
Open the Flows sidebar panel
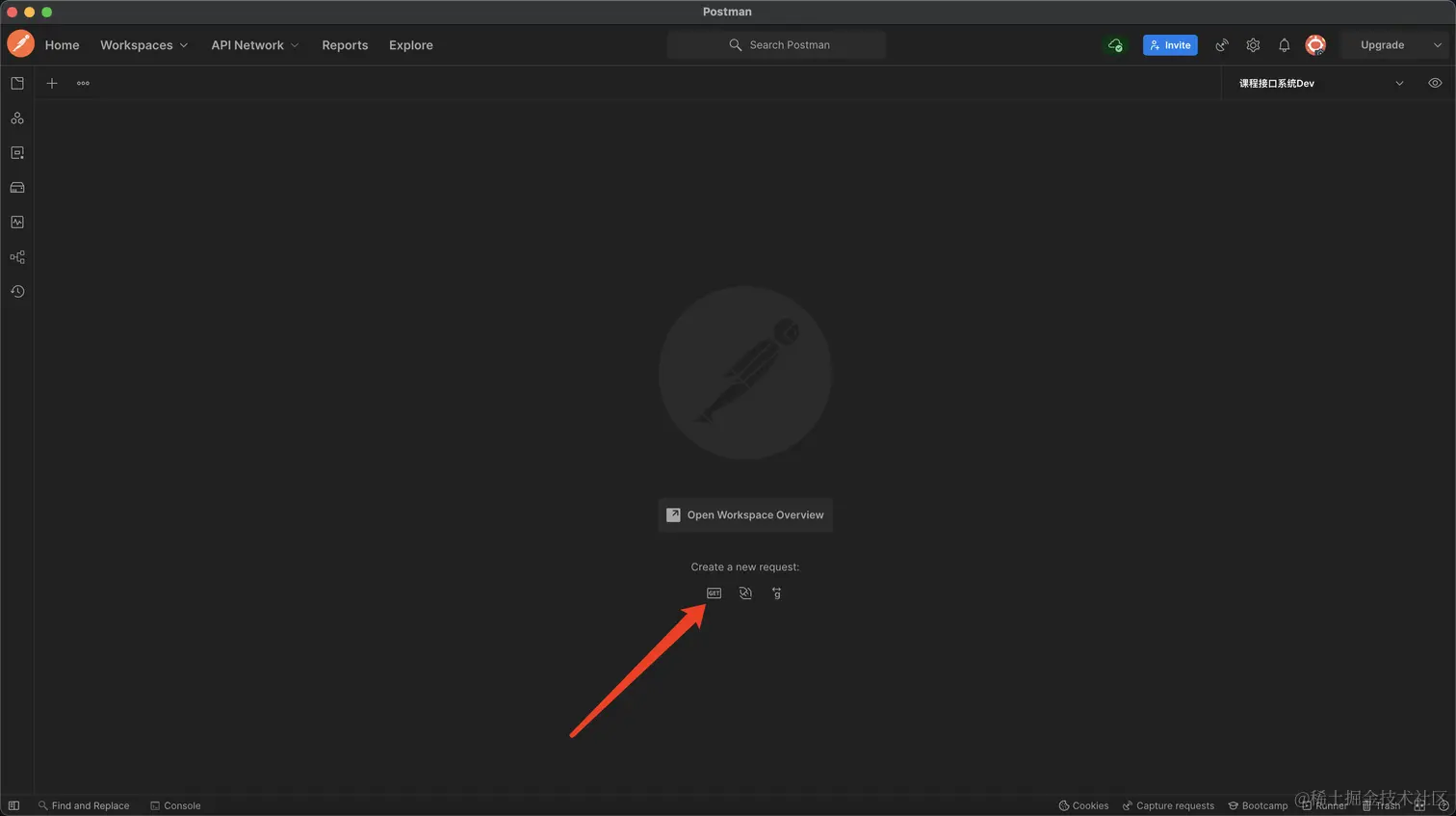(17, 257)
